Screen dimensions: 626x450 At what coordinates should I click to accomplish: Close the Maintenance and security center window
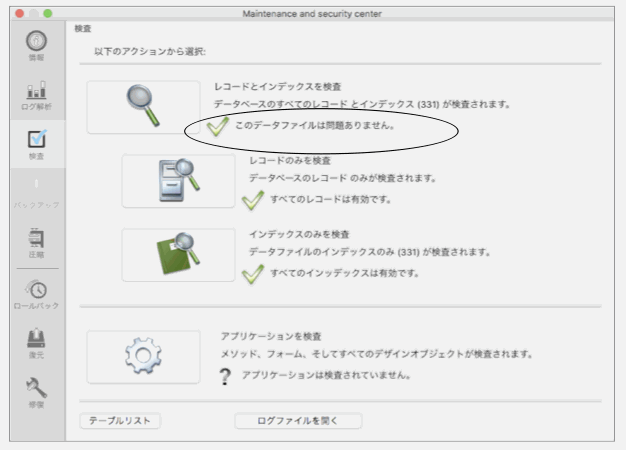(17, 11)
